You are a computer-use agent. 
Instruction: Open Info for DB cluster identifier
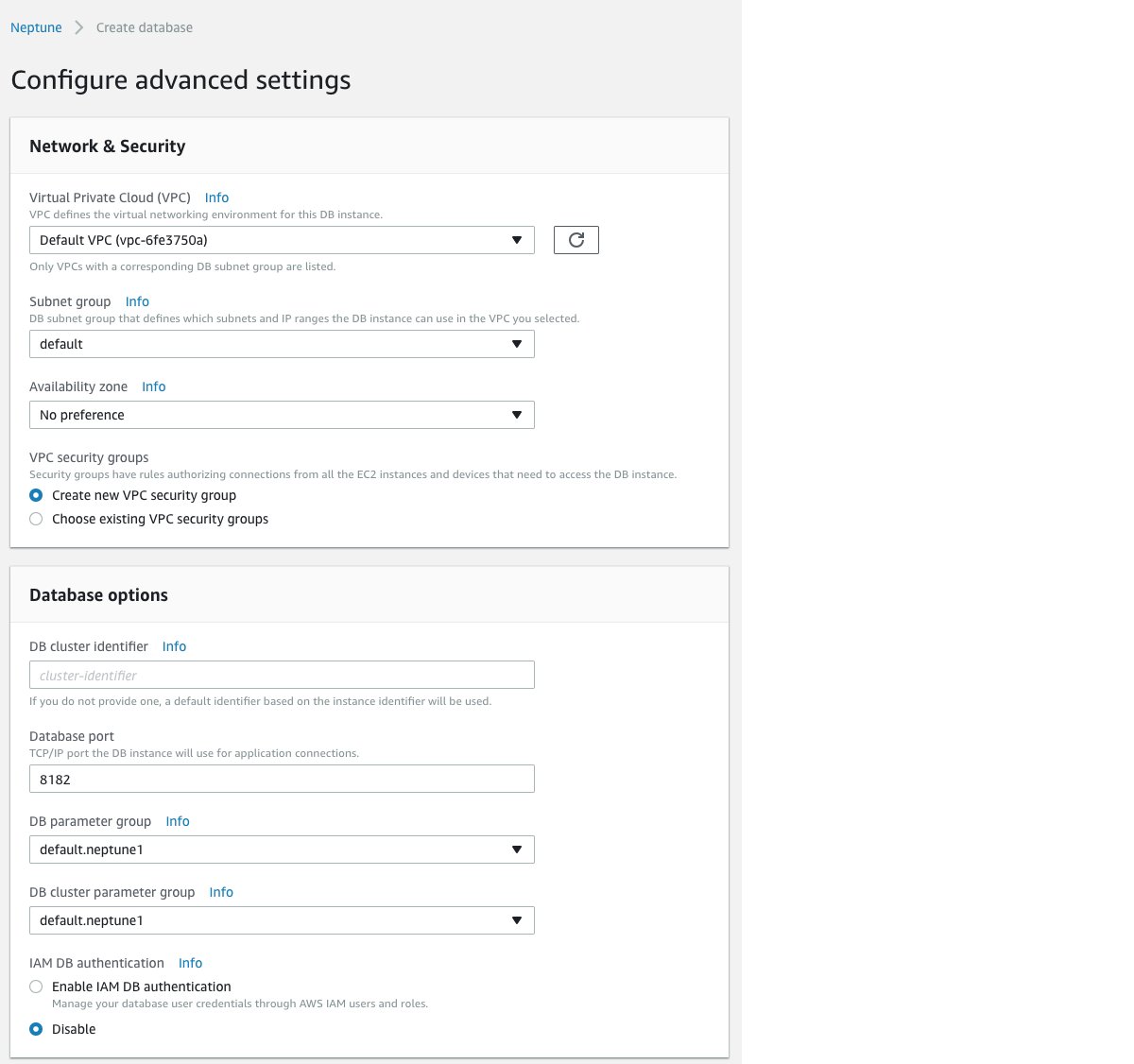click(174, 645)
